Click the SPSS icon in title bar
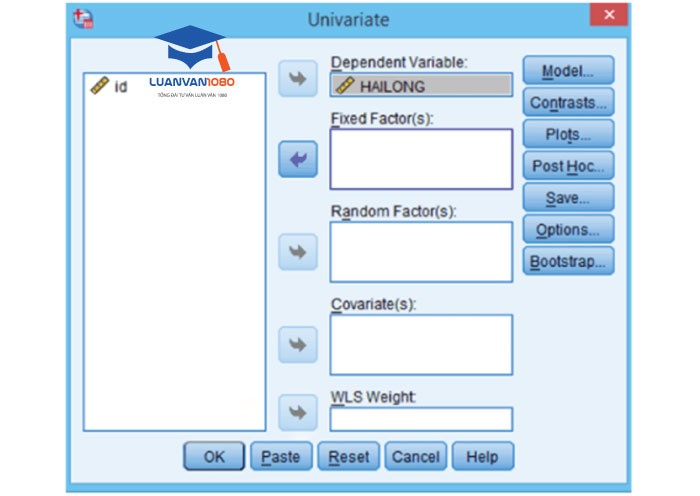 [x=83, y=19]
